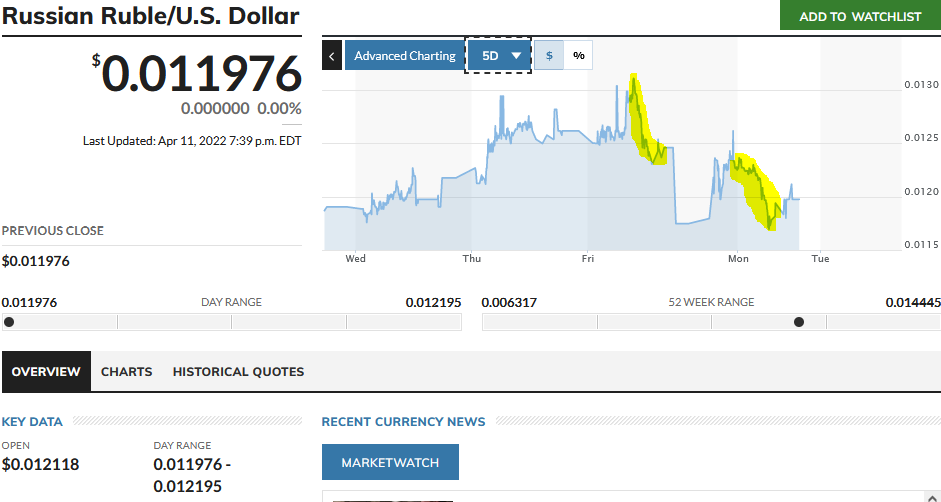Open the 5D time range dropdown

click(x=498, y=55)
